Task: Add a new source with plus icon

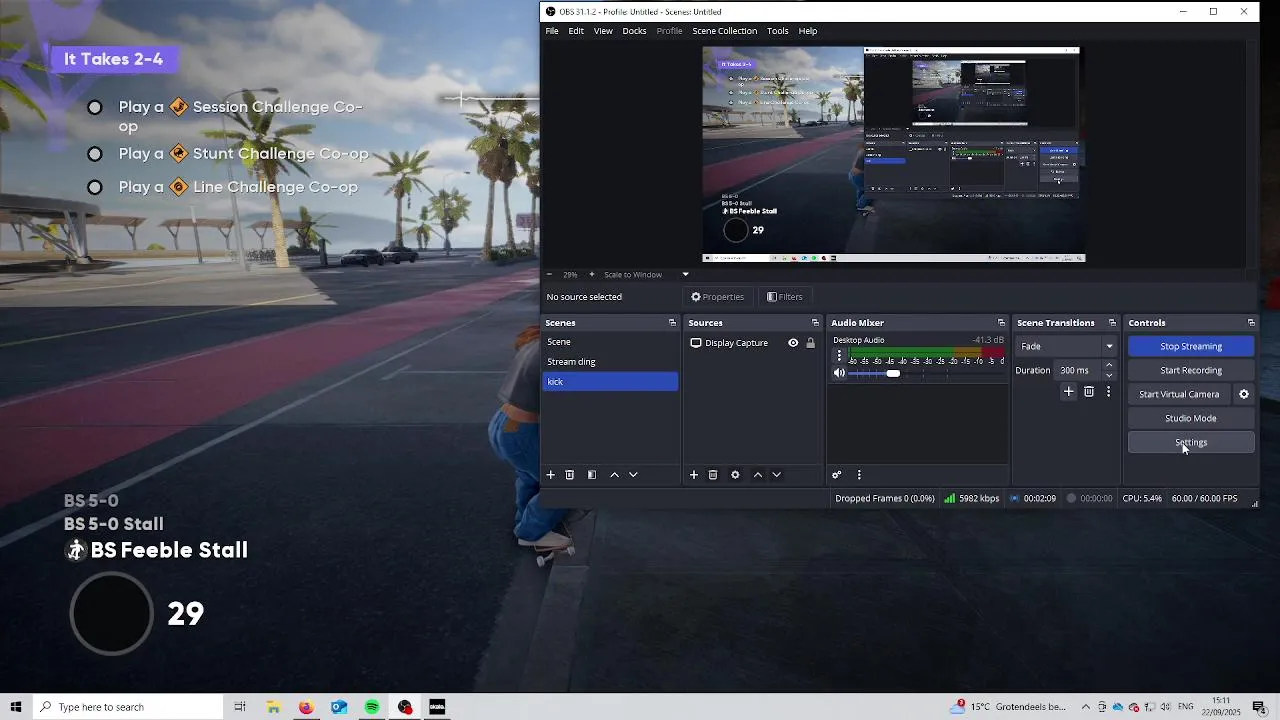Action: [x=693, y=475]
